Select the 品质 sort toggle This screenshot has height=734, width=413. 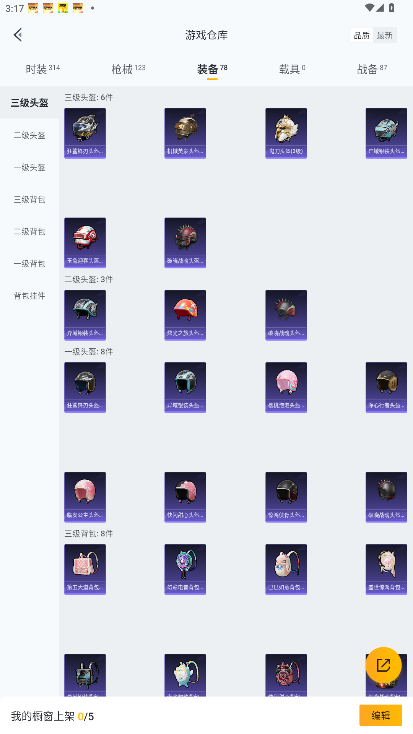[x=361, y=35]
